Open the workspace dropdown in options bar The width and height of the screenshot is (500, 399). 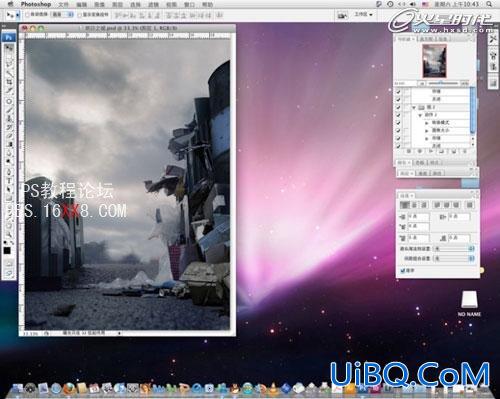point(363,15)
